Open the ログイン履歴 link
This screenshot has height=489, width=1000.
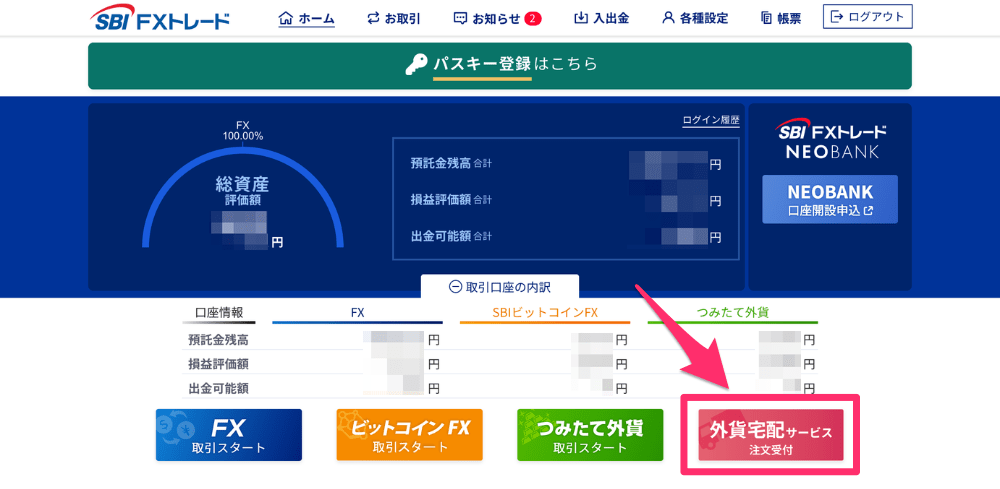[711, 120]
